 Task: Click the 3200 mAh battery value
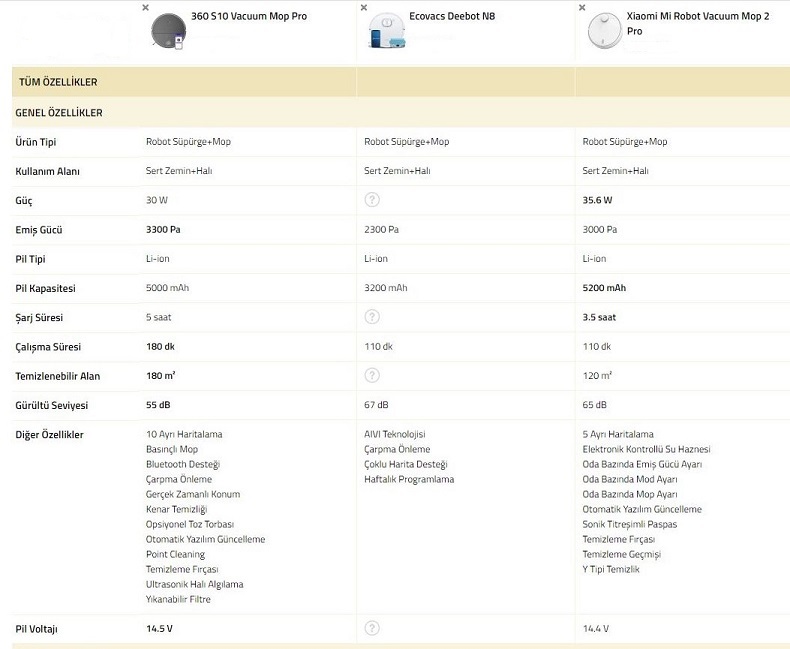(385, 288)
